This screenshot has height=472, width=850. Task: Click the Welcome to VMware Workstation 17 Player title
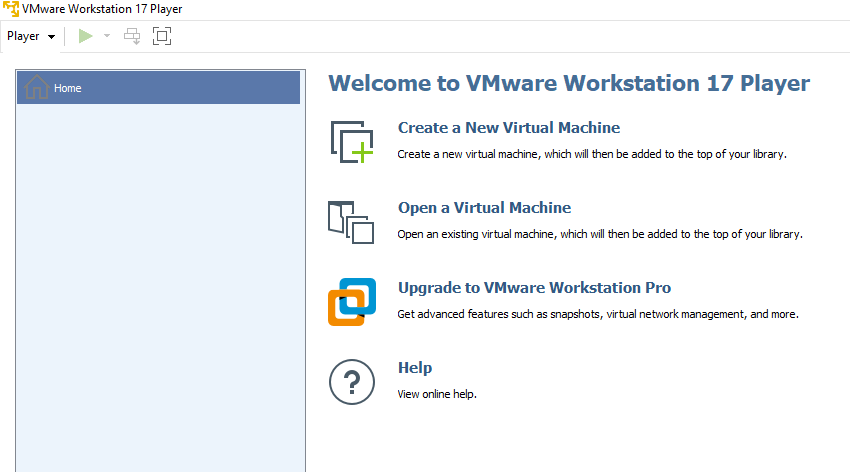pos(568,83)
